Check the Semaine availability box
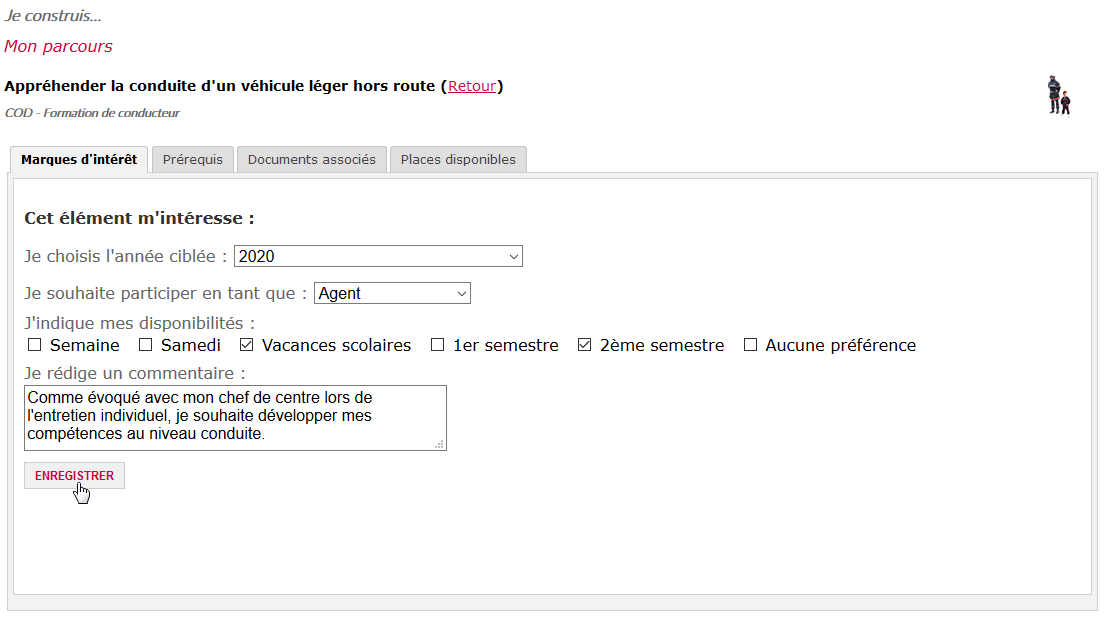 coord(34,345)
